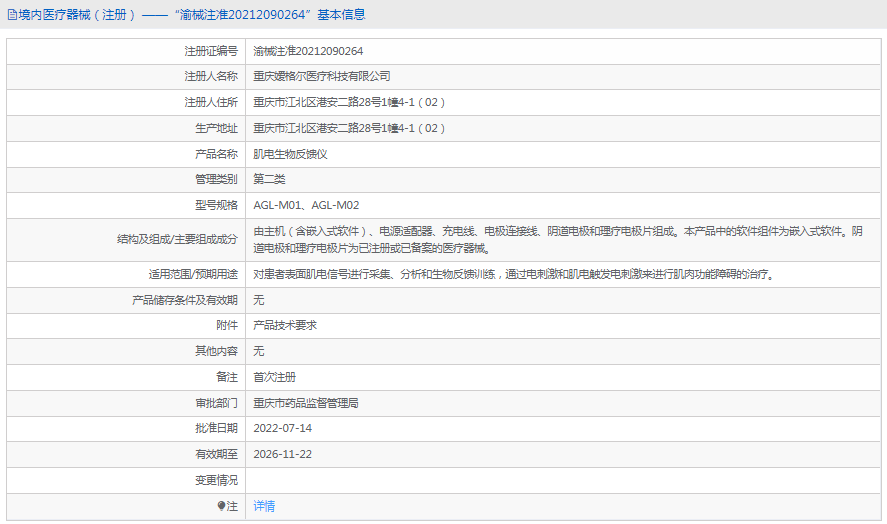
Task: Click approval department 重庆市药品监督管理局
Action: point(305,403)
